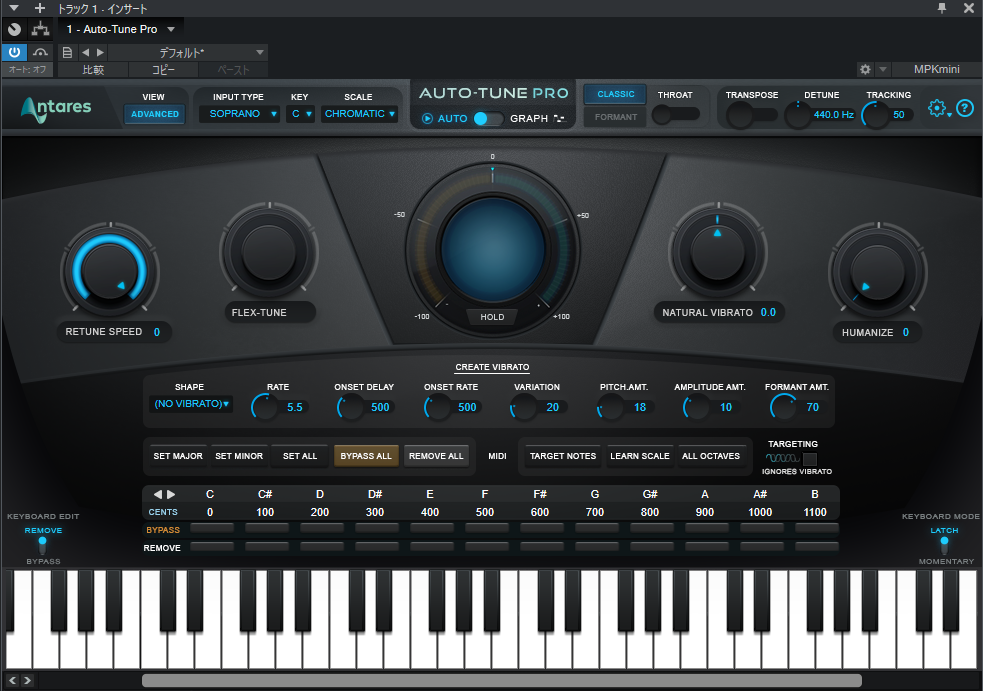Open the preset name dropdown
The image size is (983, 691).
[188, 52]
